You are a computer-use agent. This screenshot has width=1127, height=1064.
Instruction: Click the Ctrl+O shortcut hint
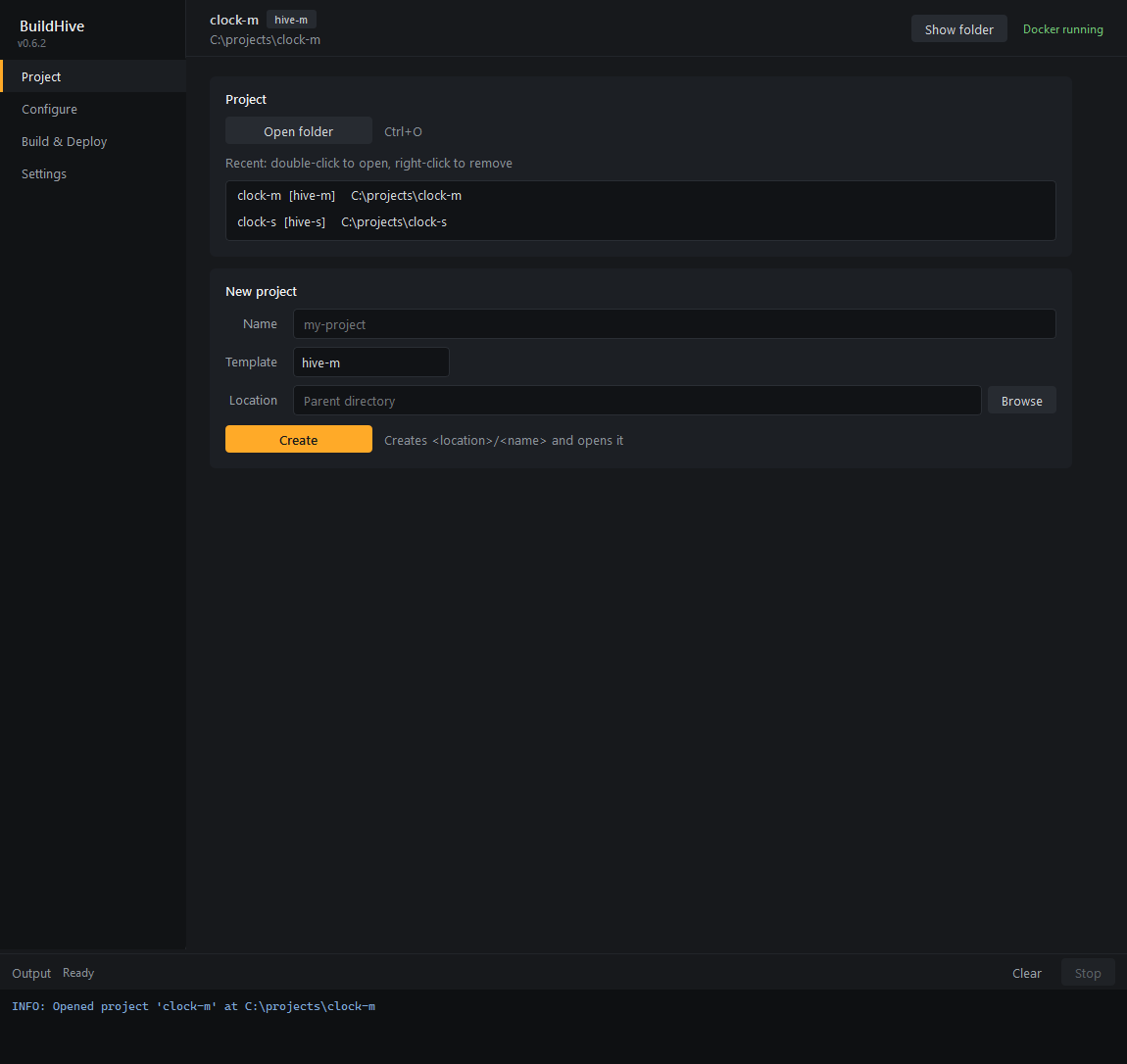[x=403, y=131]
